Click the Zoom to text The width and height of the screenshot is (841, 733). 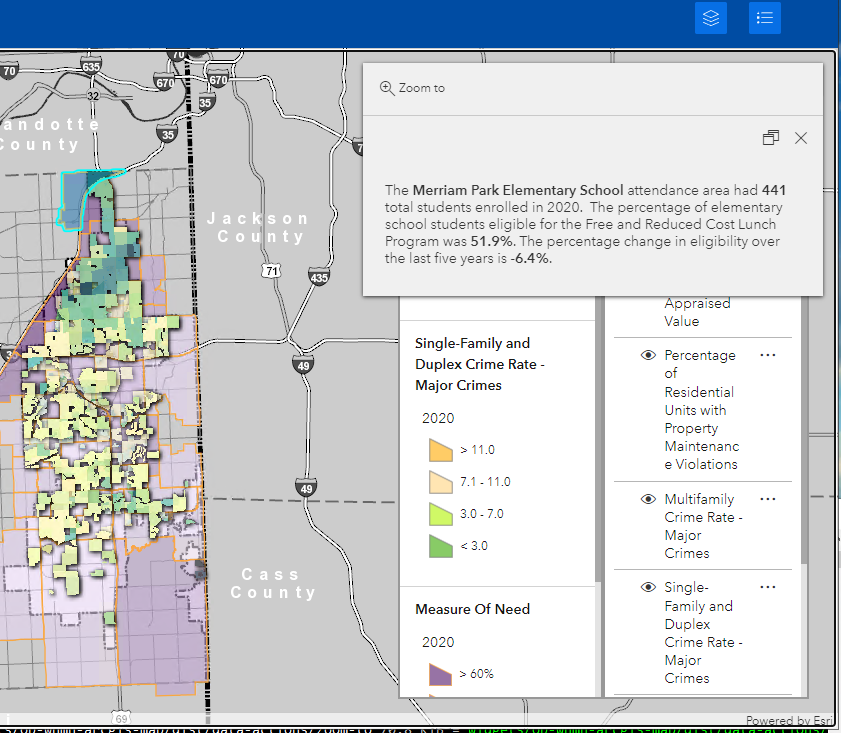point(421,88)
